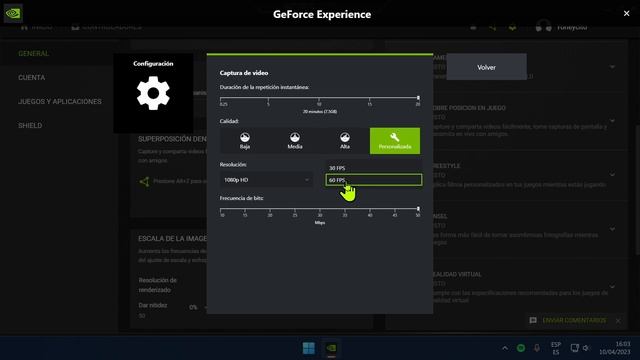Screen dimensions: 640x360
Task: Show hidden system tray icons
Action: (505, 348)
